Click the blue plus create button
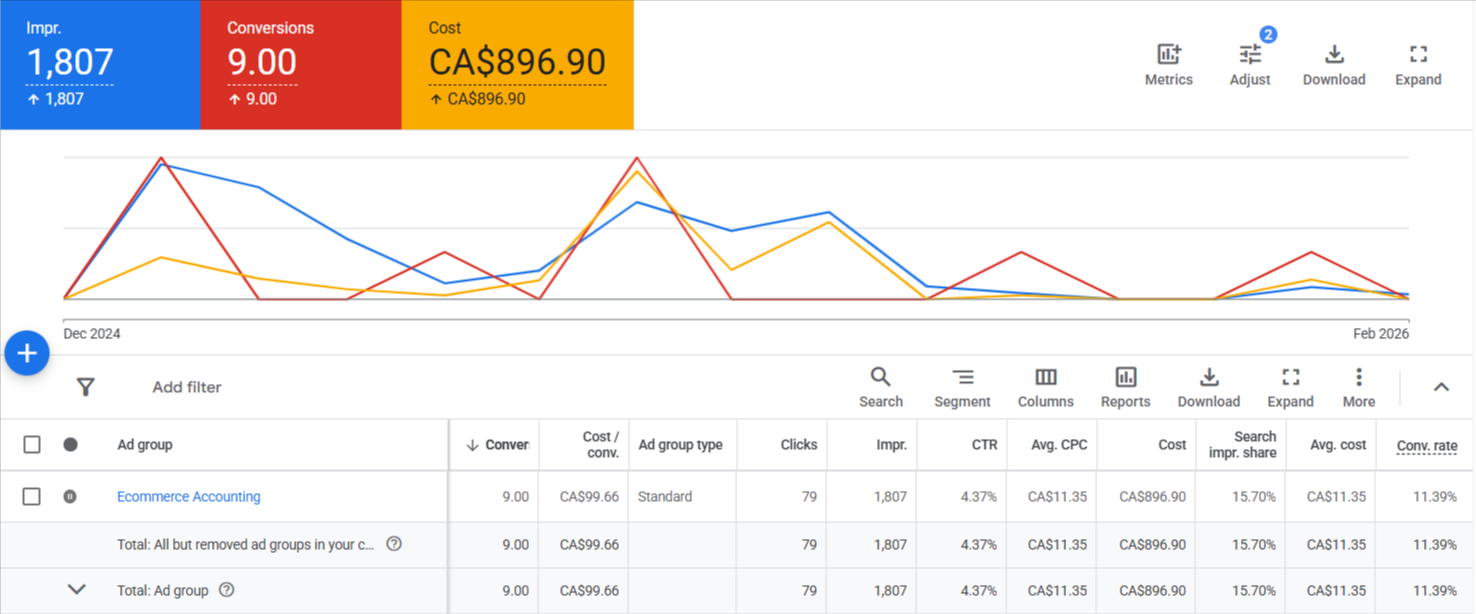Screen dimensions: 1476x614 coord(27,353)
